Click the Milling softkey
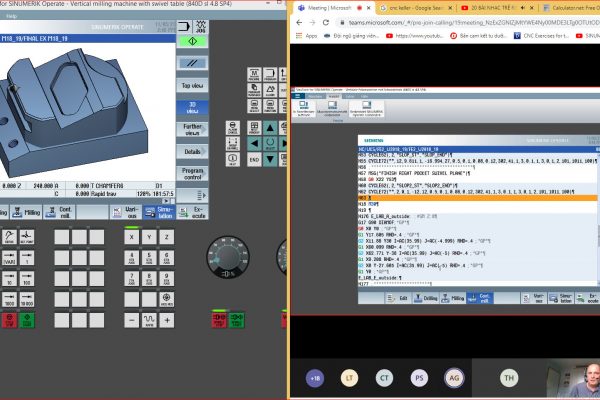Image resolution: width=600 pixels, height=400 pixels. (32, 212)
